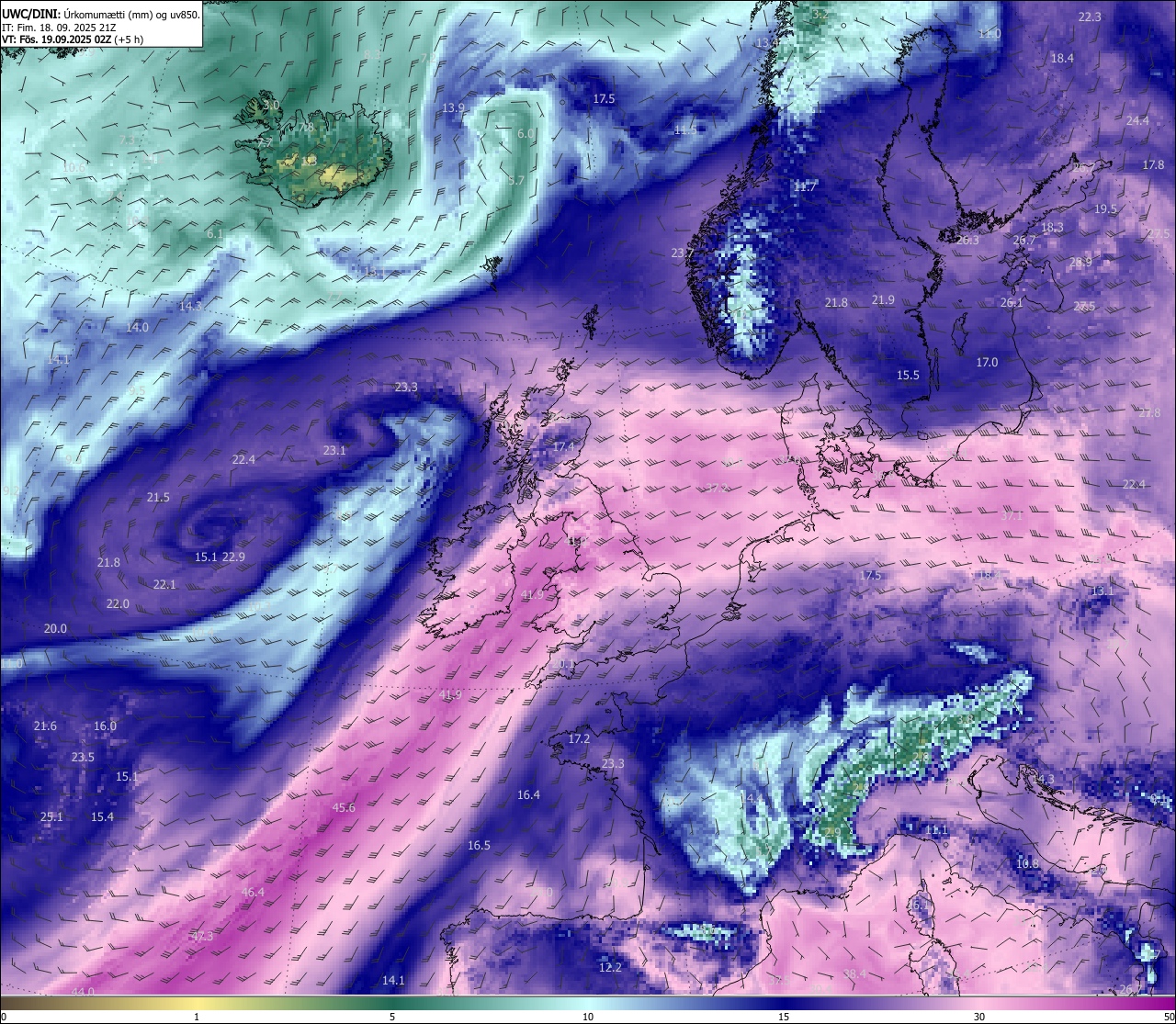Image resolution: width=1176 pixels, height=1024 pixels.
Task: Click the map value '18.4'
Action: (1062, 58)
